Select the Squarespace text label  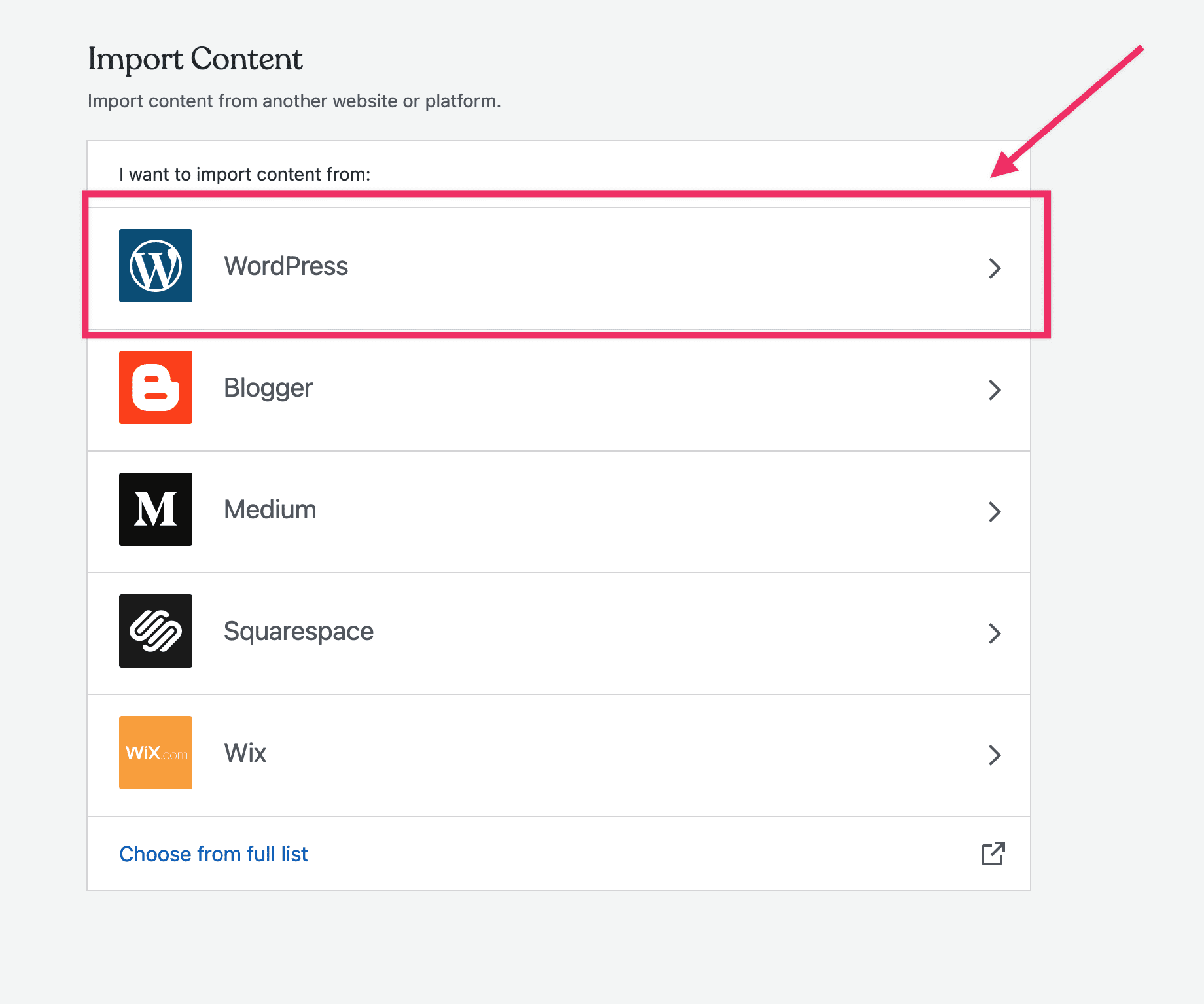click(298, 632)
